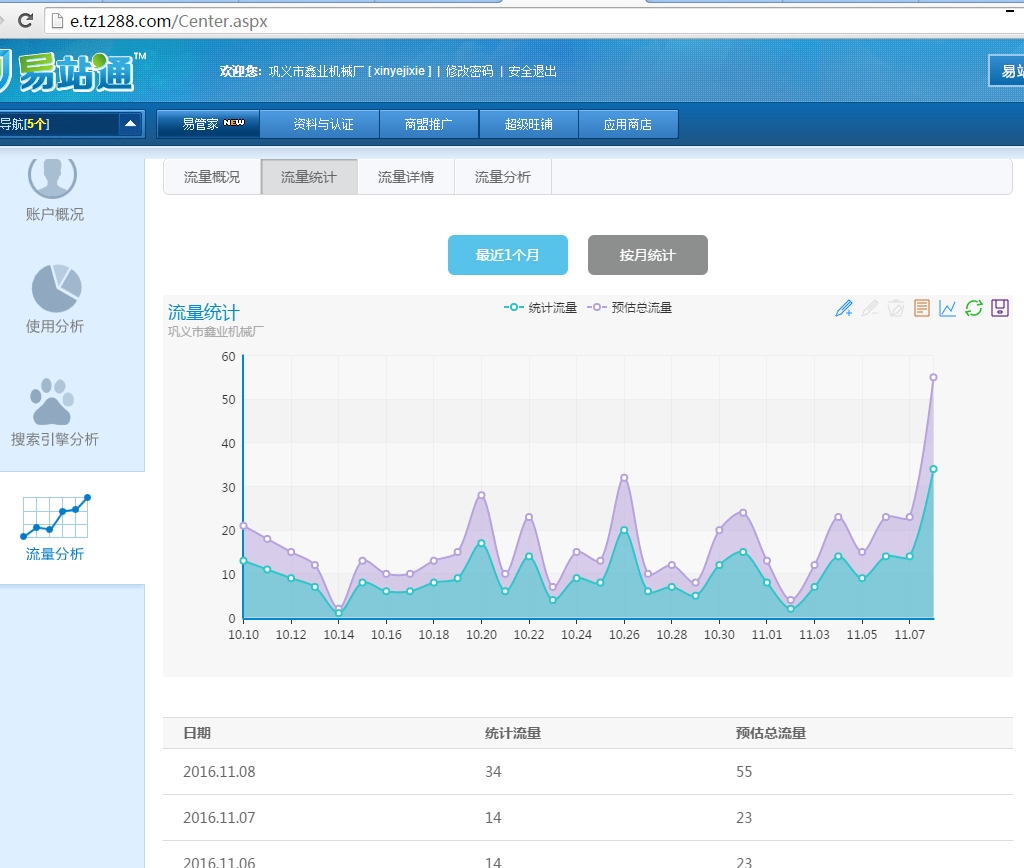Click the 修改密码 link
Screen dimensions: 1024x868
tap(469, 71)
